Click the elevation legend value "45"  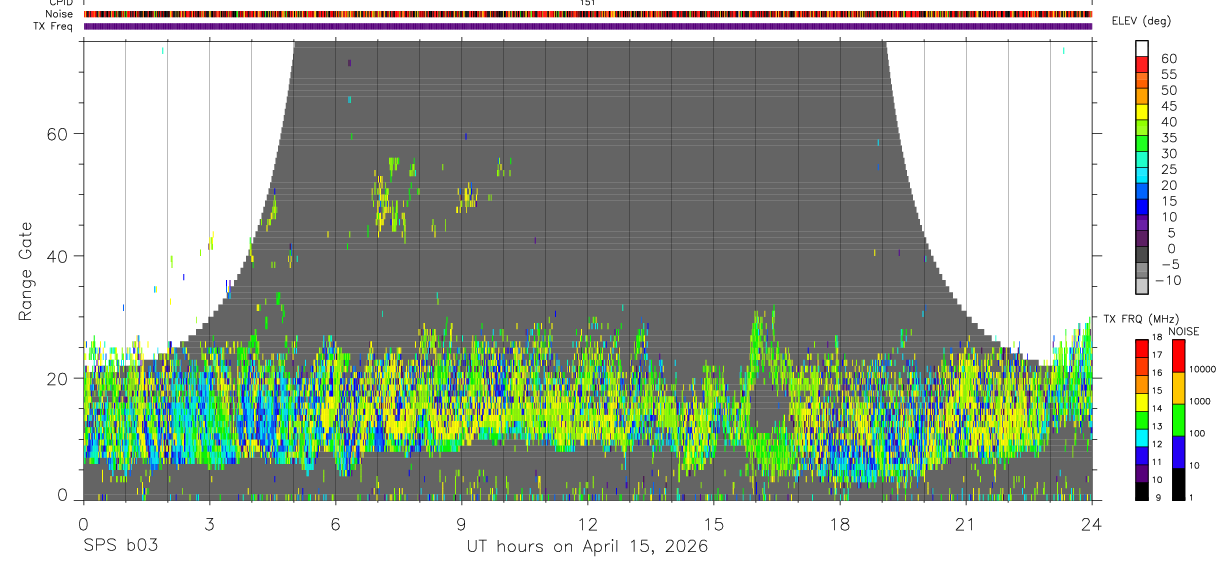1168,106
